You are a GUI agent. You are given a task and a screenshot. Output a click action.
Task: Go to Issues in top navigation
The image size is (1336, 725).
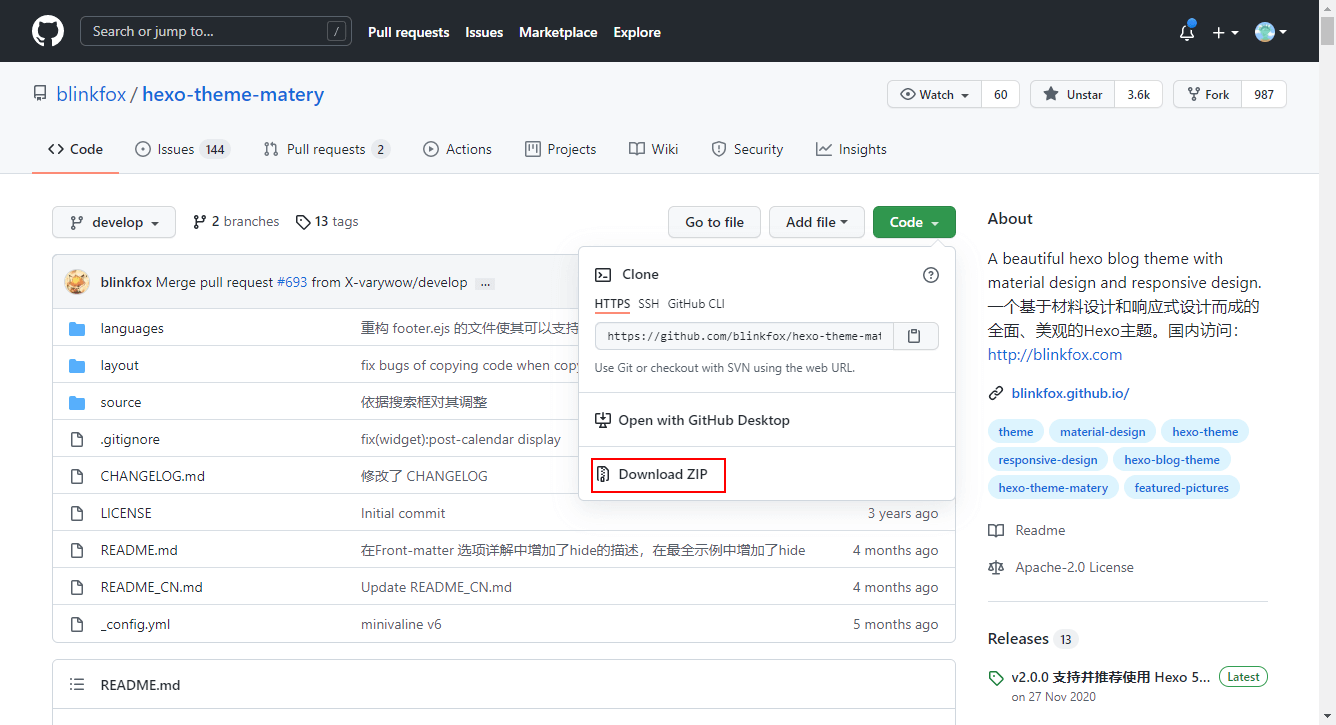click(x=484, y=32)
